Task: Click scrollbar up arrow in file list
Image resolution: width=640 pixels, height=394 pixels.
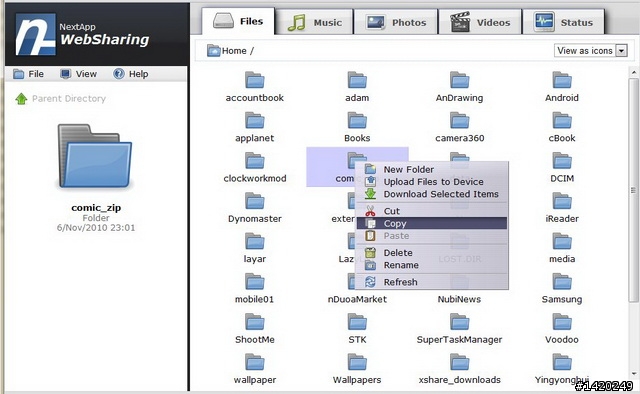Action: (x=633, y=73)
